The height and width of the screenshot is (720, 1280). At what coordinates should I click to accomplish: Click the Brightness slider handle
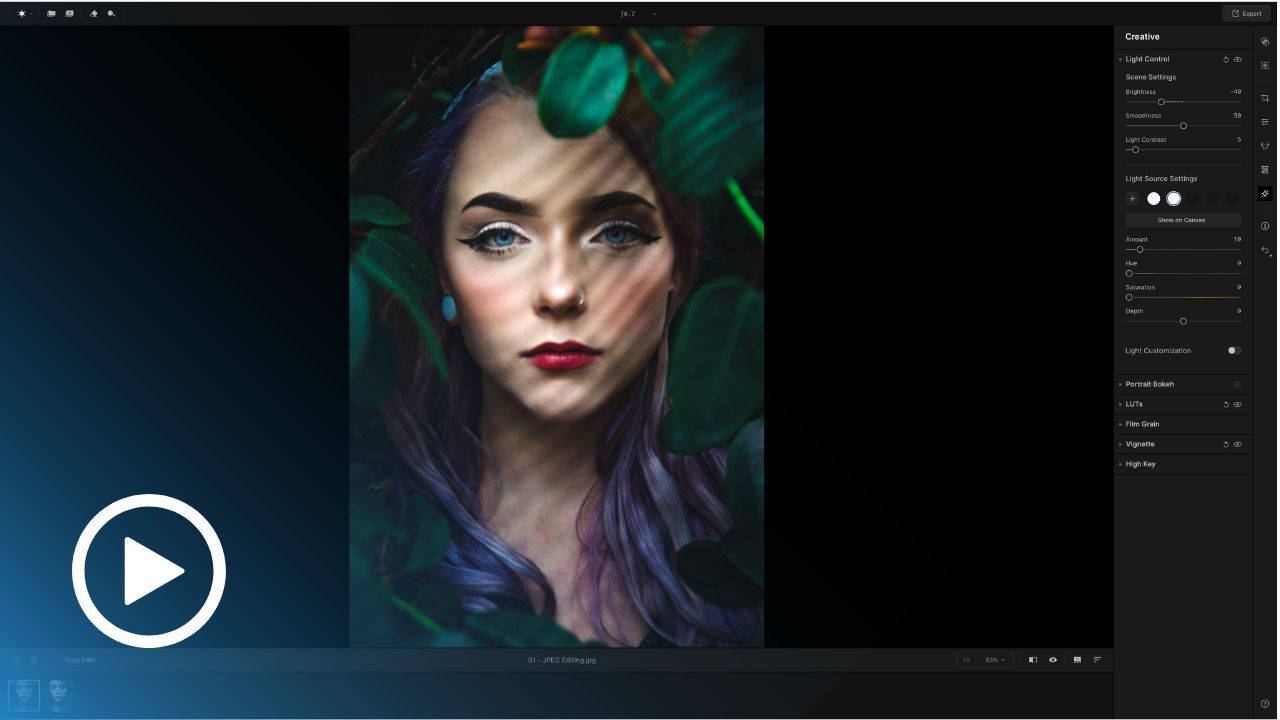pyautogui.click(x=1161, y=102)
